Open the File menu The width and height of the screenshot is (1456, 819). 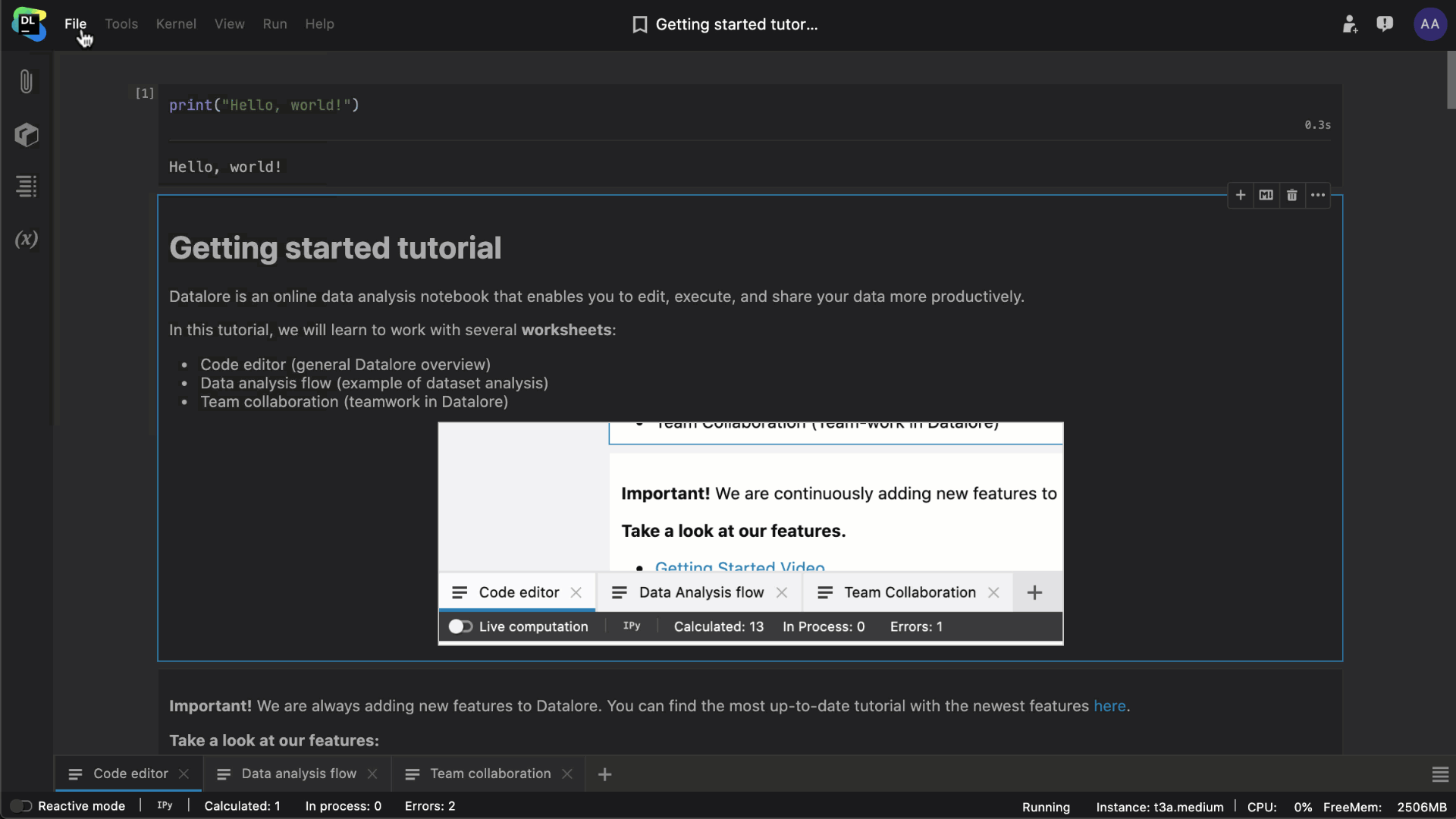75,23
